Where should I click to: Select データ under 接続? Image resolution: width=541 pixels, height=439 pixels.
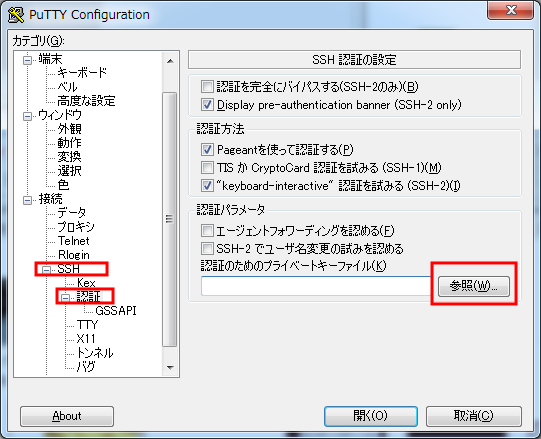(72, 213)
